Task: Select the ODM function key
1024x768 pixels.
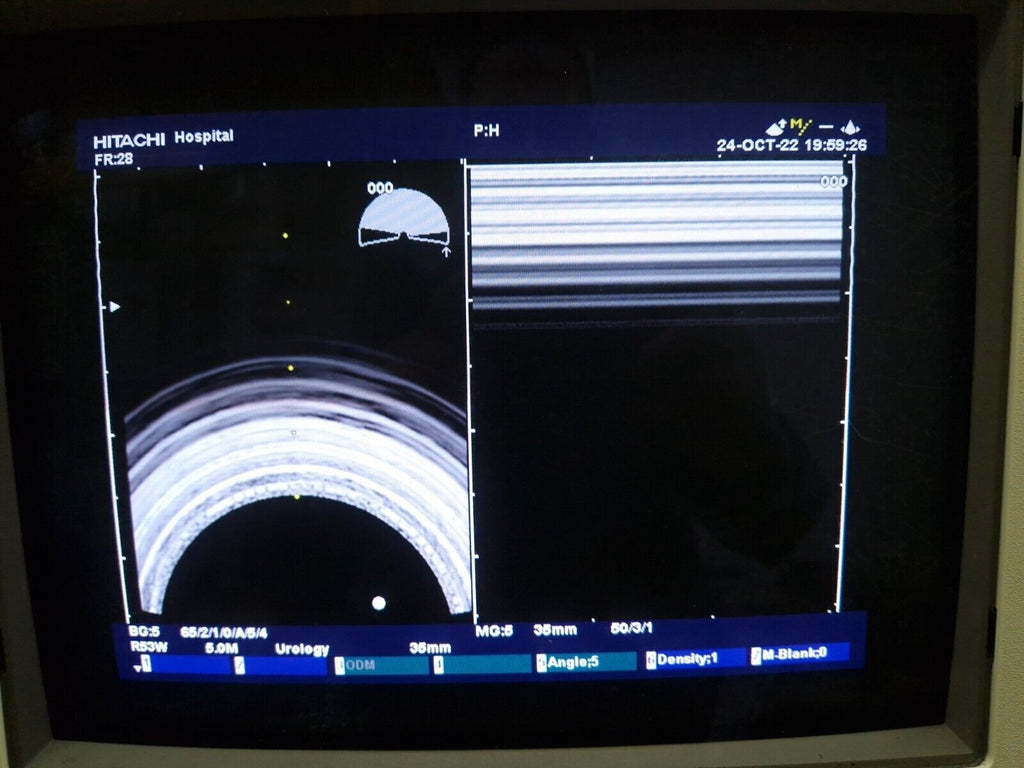Action: click(380, 665)
